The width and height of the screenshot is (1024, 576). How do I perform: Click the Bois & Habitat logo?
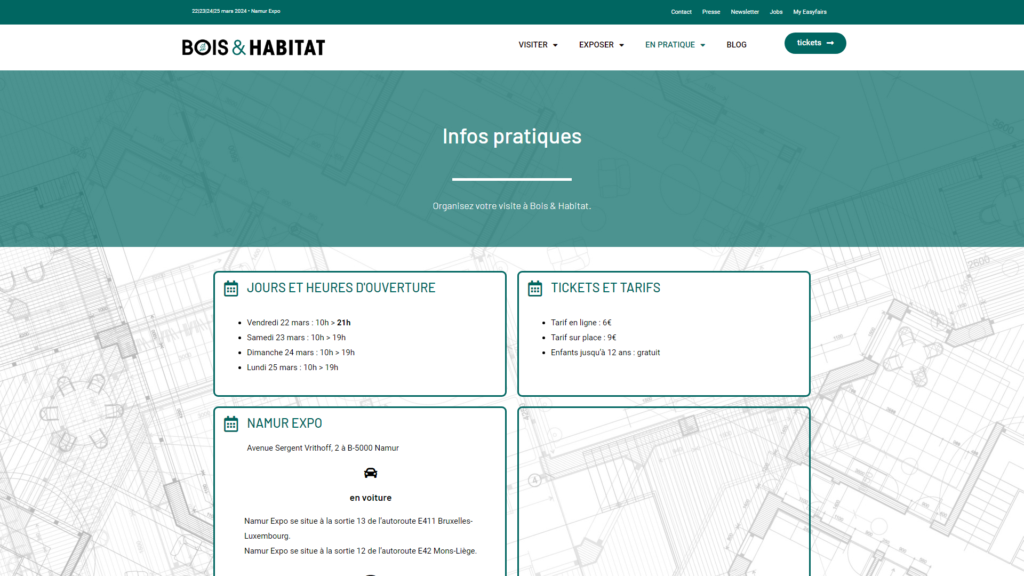(253, 47)
